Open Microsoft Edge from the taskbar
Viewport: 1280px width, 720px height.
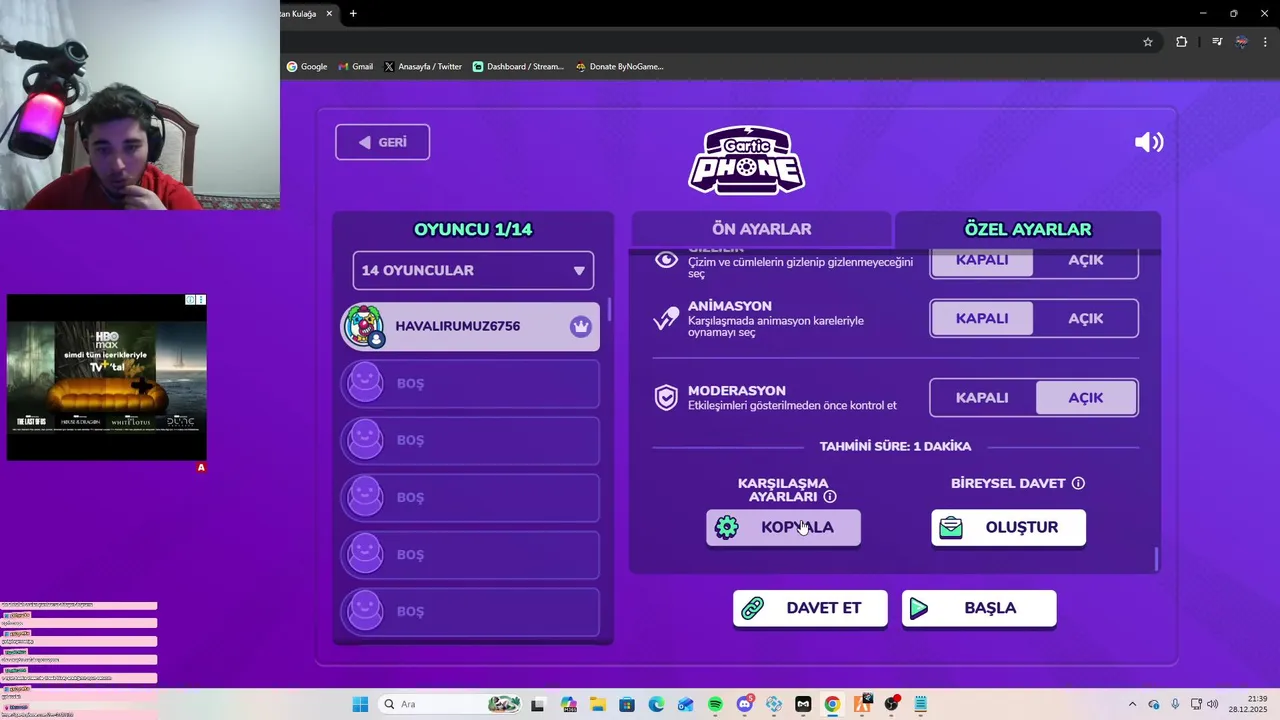[656, 704]
